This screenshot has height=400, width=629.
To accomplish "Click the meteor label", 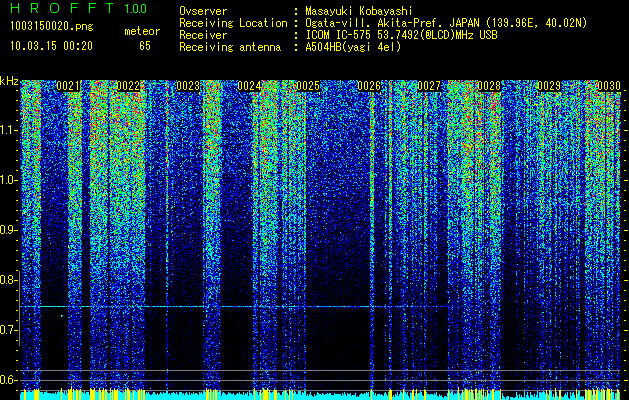I will point(142,31).
